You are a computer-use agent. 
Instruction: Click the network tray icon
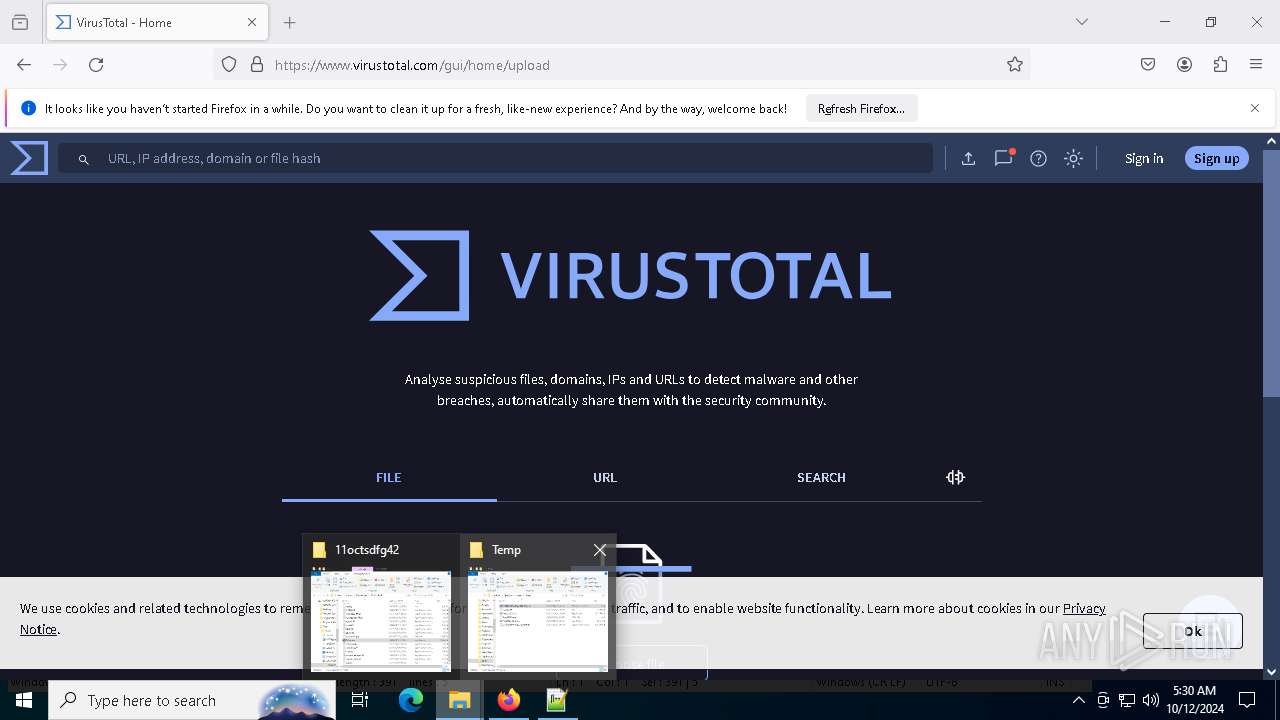[x=1127, y=700]
